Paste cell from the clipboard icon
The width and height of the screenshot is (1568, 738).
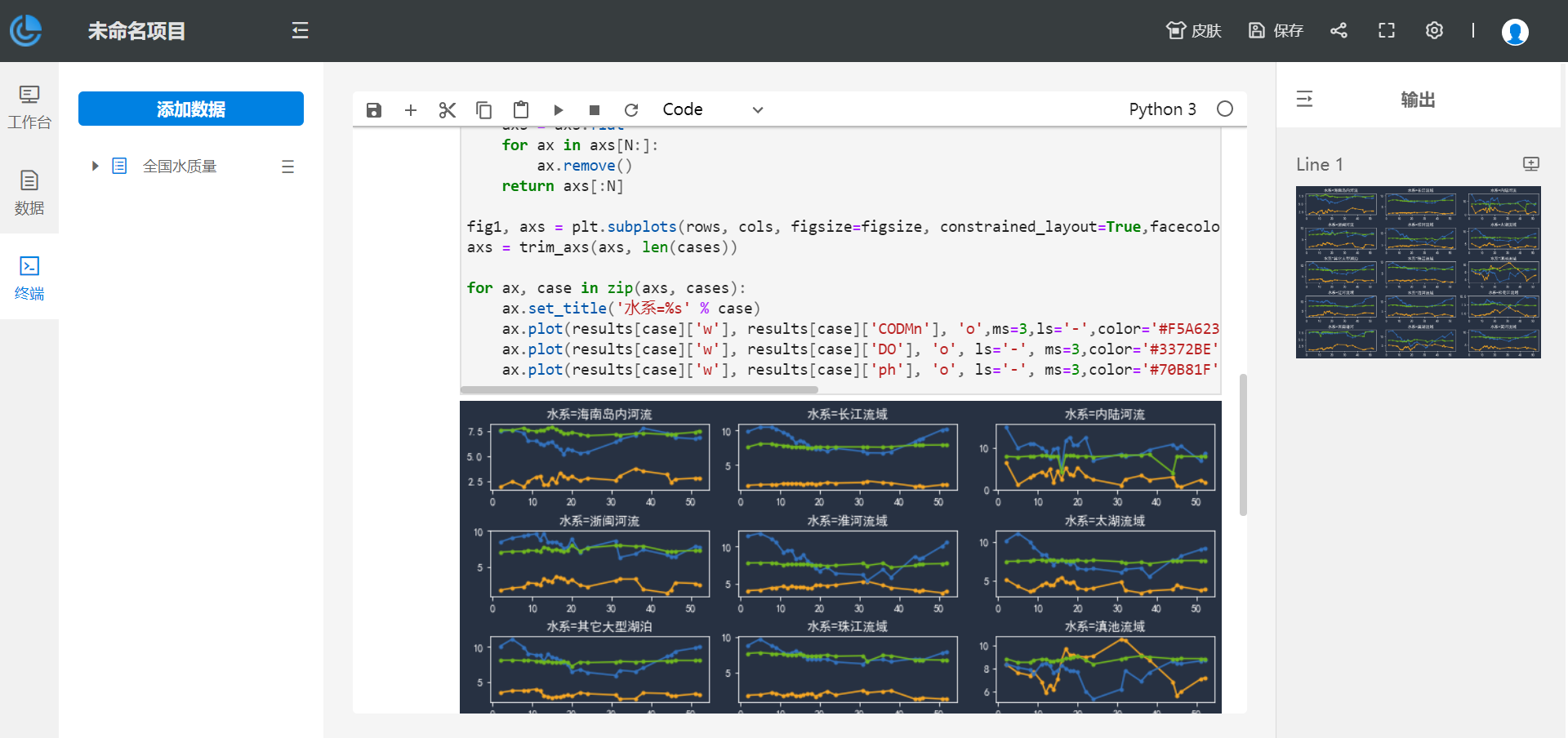[520, 110]
